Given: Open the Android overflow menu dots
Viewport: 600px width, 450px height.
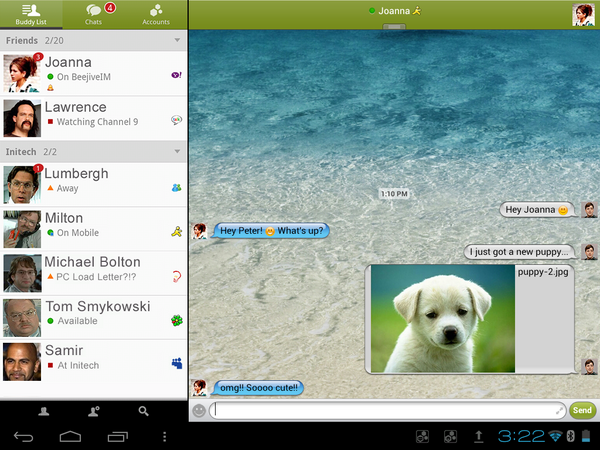Looking at the screenshot, I should pos(165,437).
